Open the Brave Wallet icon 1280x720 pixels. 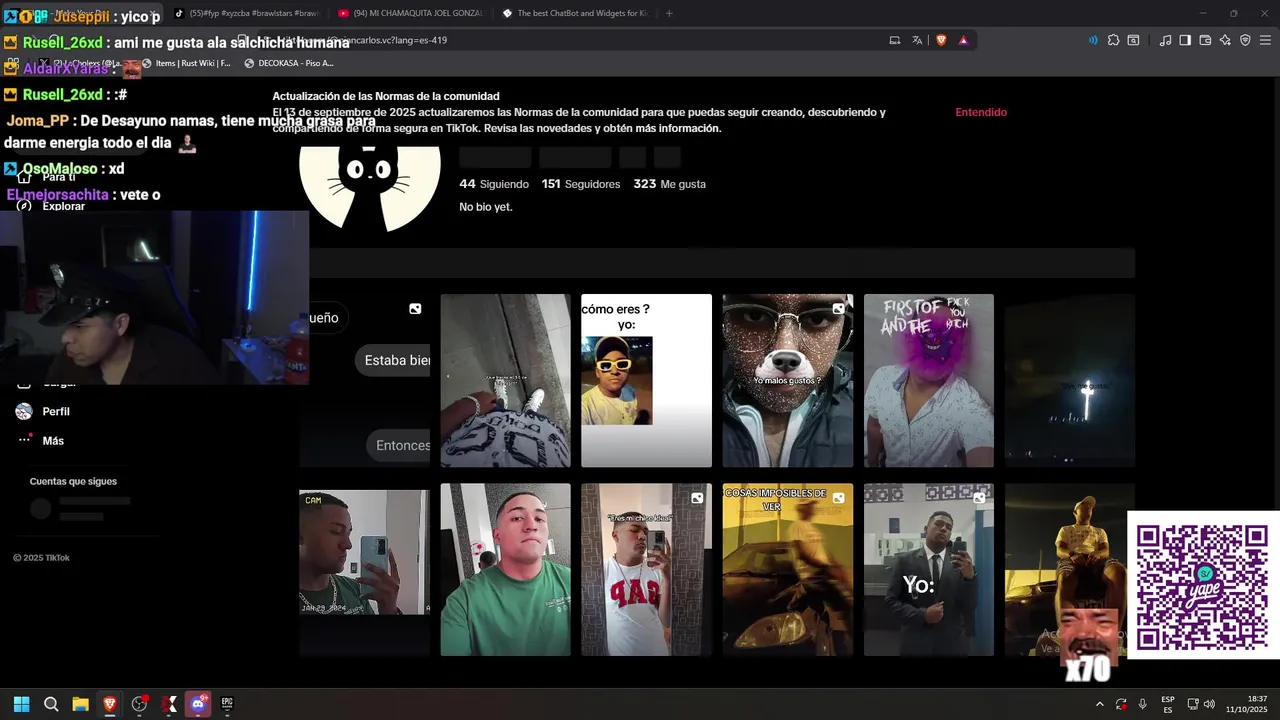(1205, 40)
